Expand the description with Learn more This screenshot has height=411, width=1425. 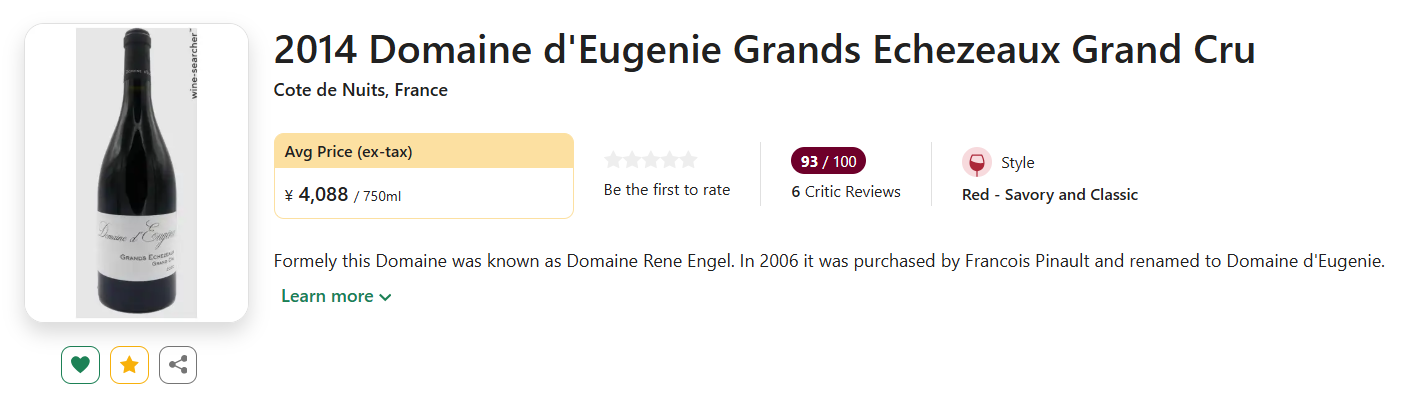[x=327, y=296]
